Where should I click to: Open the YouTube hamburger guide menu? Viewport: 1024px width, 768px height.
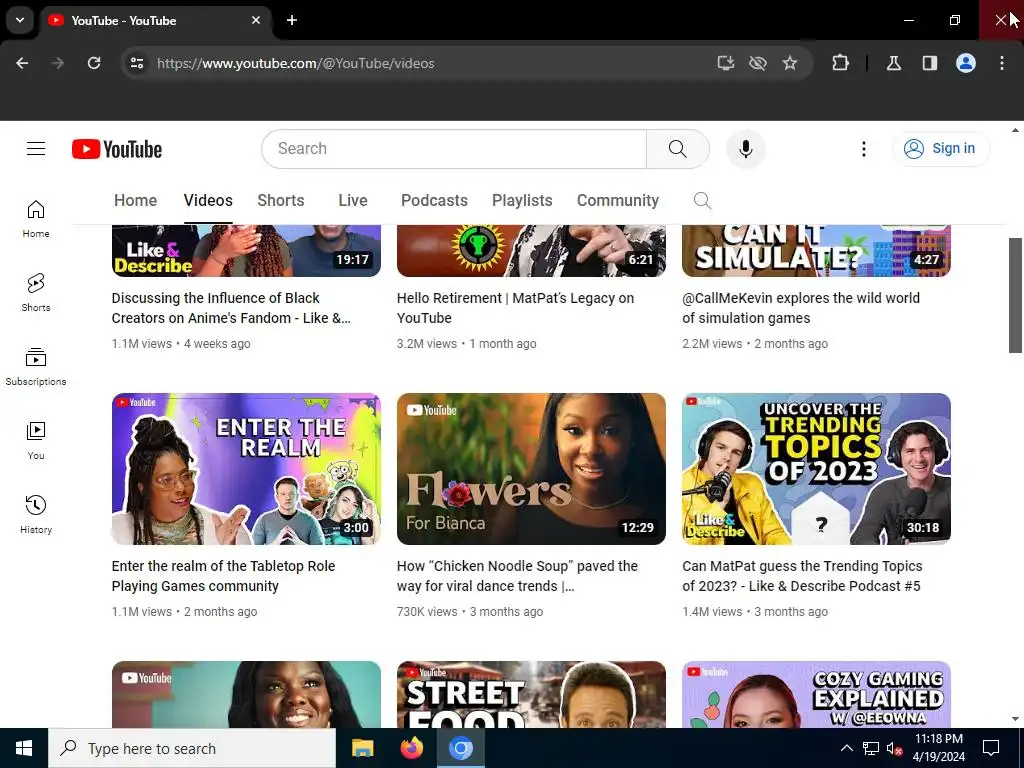pos(36,149)
